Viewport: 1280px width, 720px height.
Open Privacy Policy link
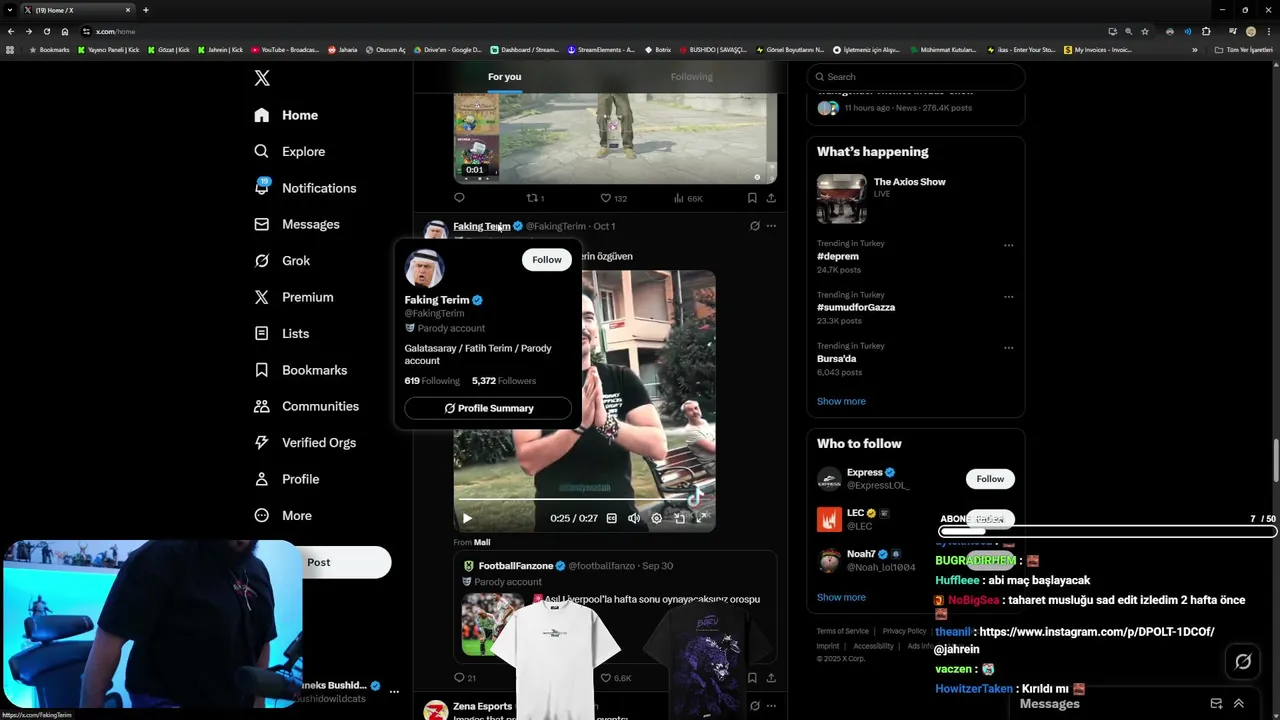[x=904, y=631]
